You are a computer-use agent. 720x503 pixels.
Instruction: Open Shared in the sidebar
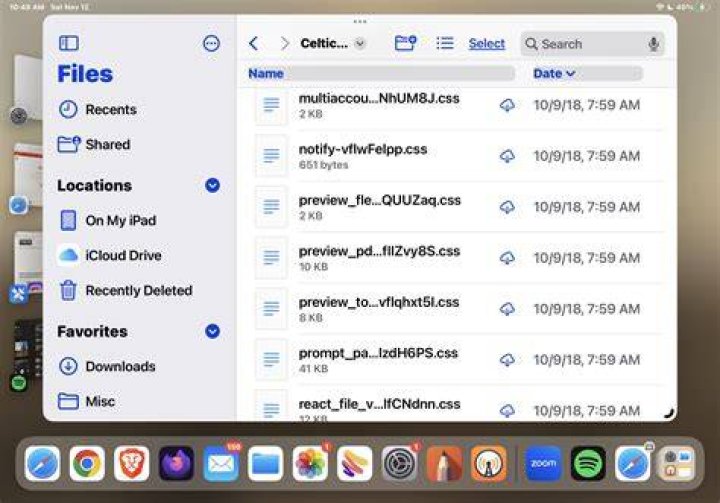(x=94, y=145)
